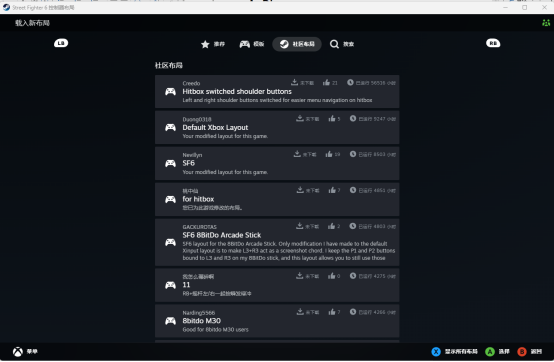Click author name GACKUROTAS
The width and height of the screenshot is (554, 362).
[200, 227]
